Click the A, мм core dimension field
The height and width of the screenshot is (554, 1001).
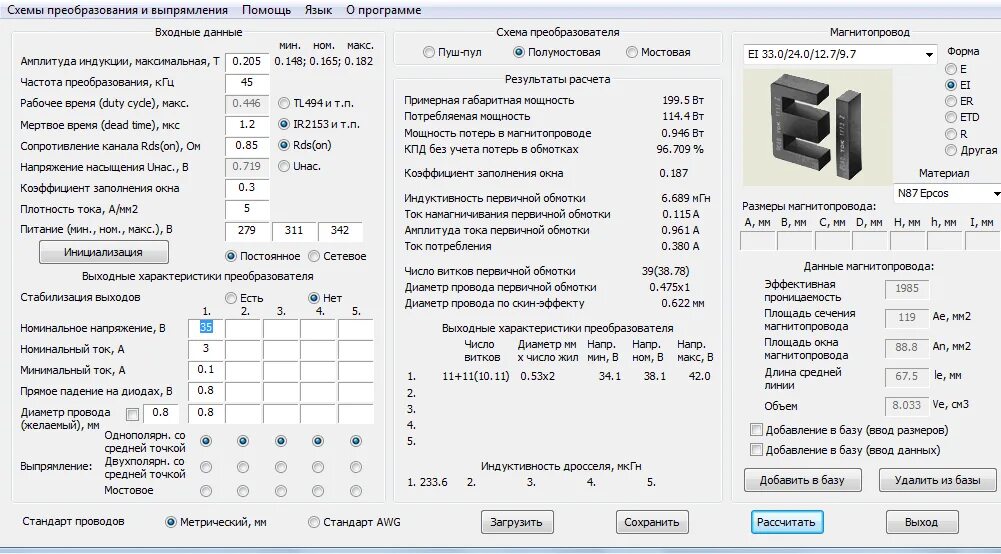click(x=758, y=241)
